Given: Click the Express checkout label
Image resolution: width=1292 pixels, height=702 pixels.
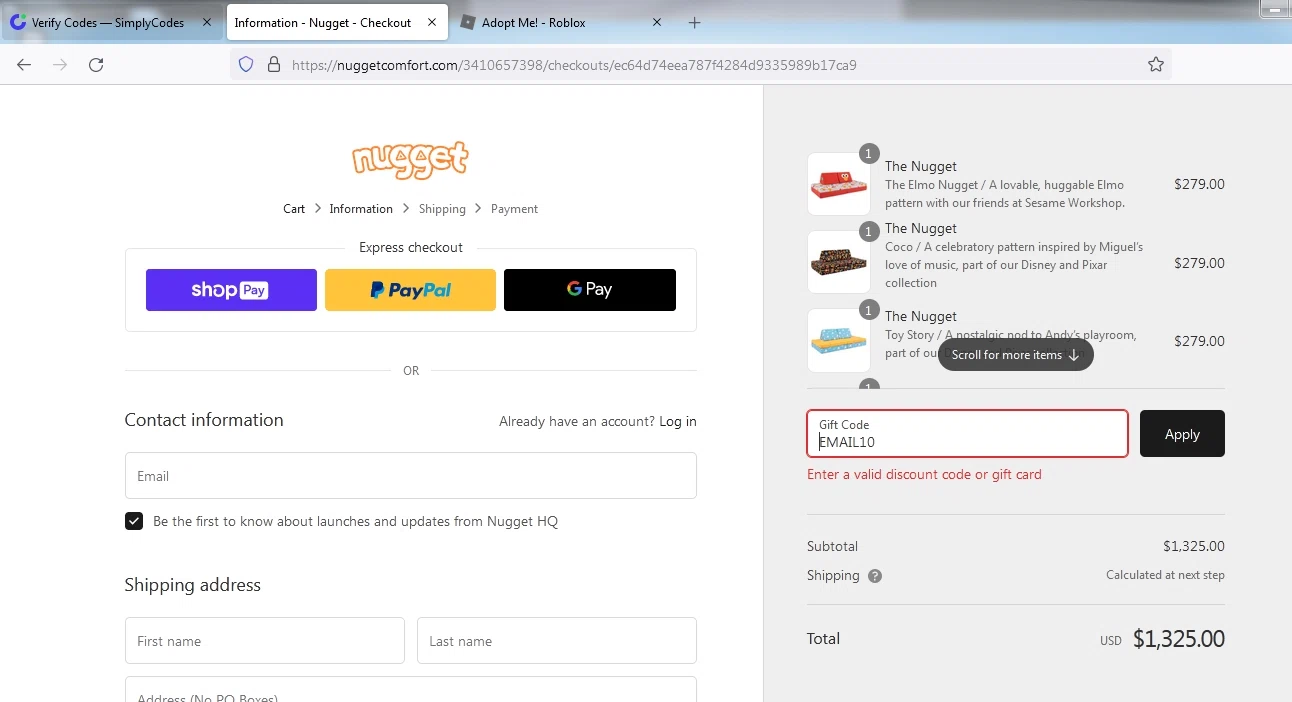Looking at the screenshot, I should 411,247.
